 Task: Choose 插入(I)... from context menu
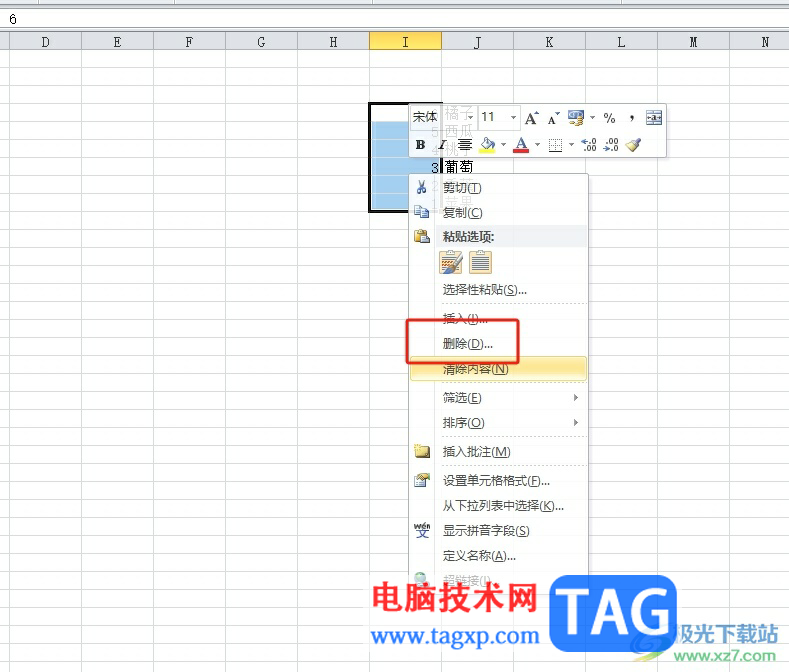pos(498,318)
